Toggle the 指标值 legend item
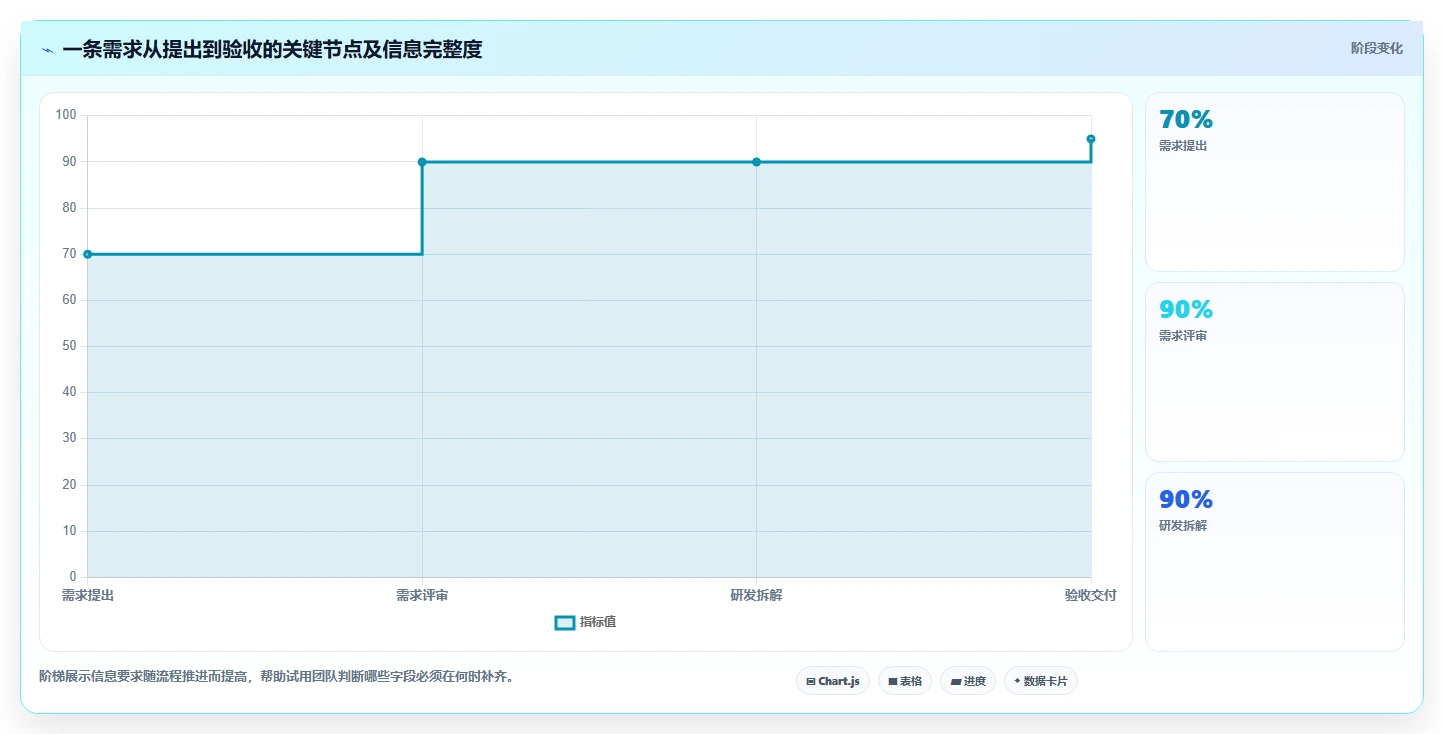The height and width of the screenshot is (734, 1444). [586, 622]
